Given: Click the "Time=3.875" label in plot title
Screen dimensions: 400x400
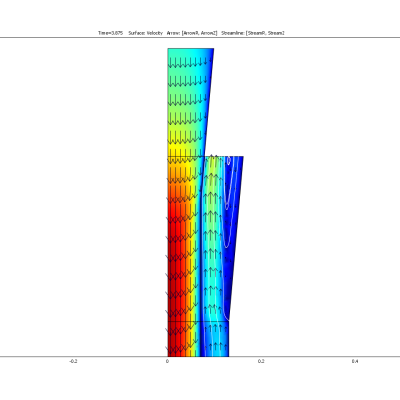Looking at the screenshot, I should [111, 33].
